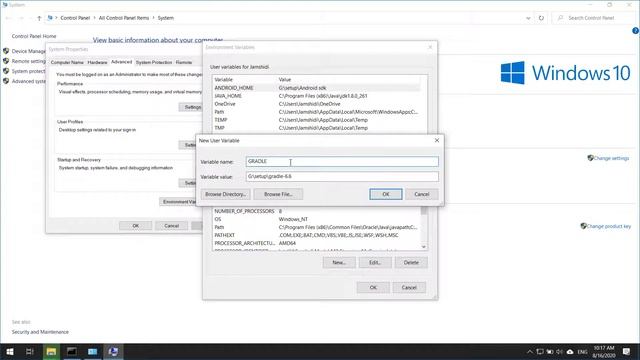Switch to Hardware tab
The image size is (640, 360).
(98, 62)
